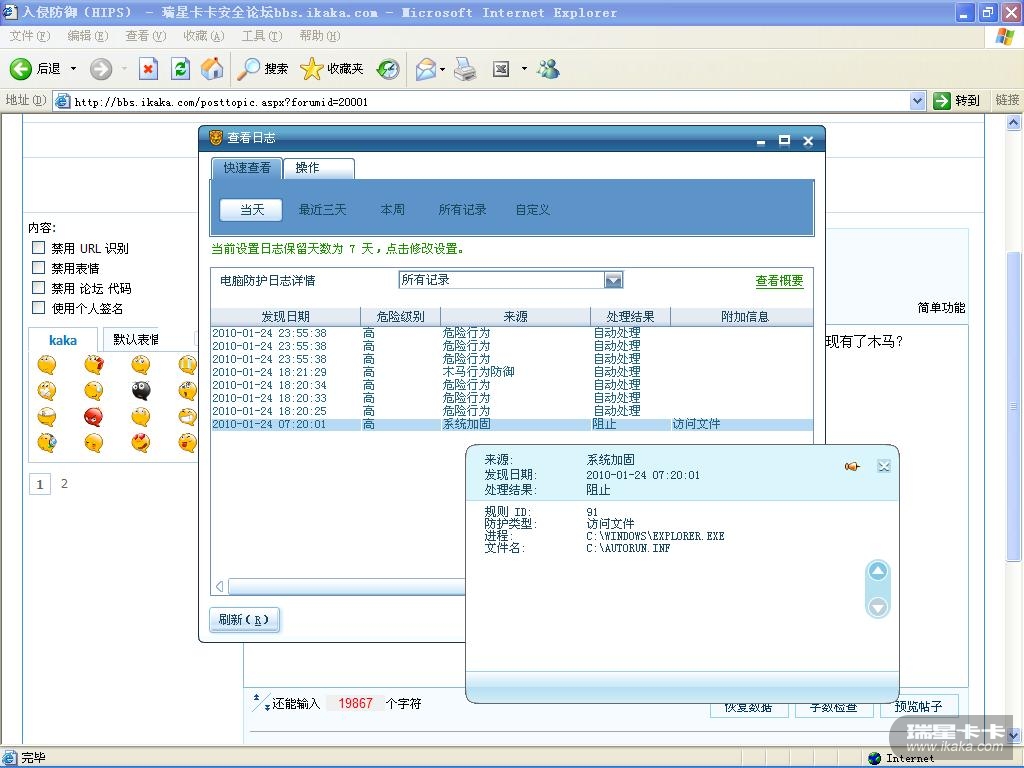Select the 快速查看 tab
The image size is (1024, 768).
point(247,168)
